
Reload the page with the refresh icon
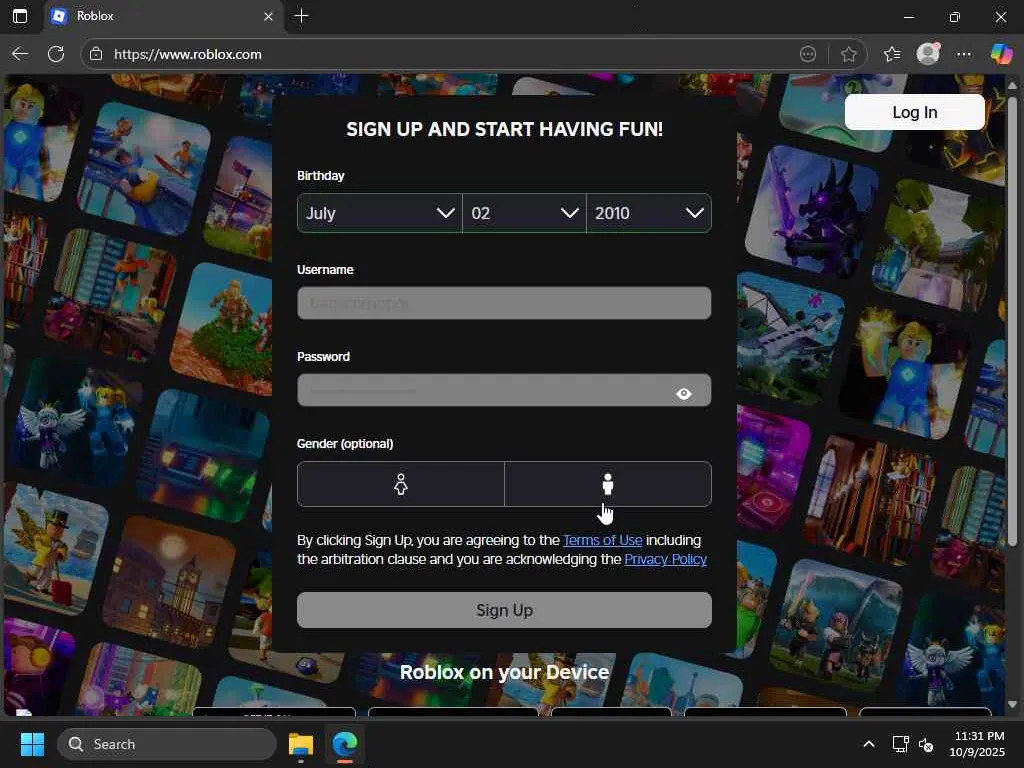56,54
